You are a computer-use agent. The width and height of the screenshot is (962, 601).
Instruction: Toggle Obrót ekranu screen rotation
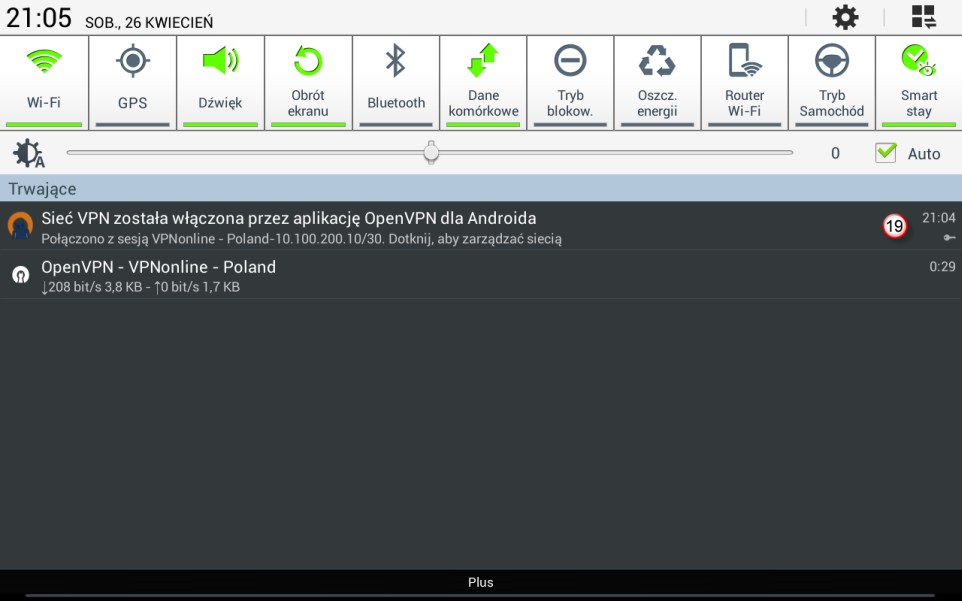point(308,82)
